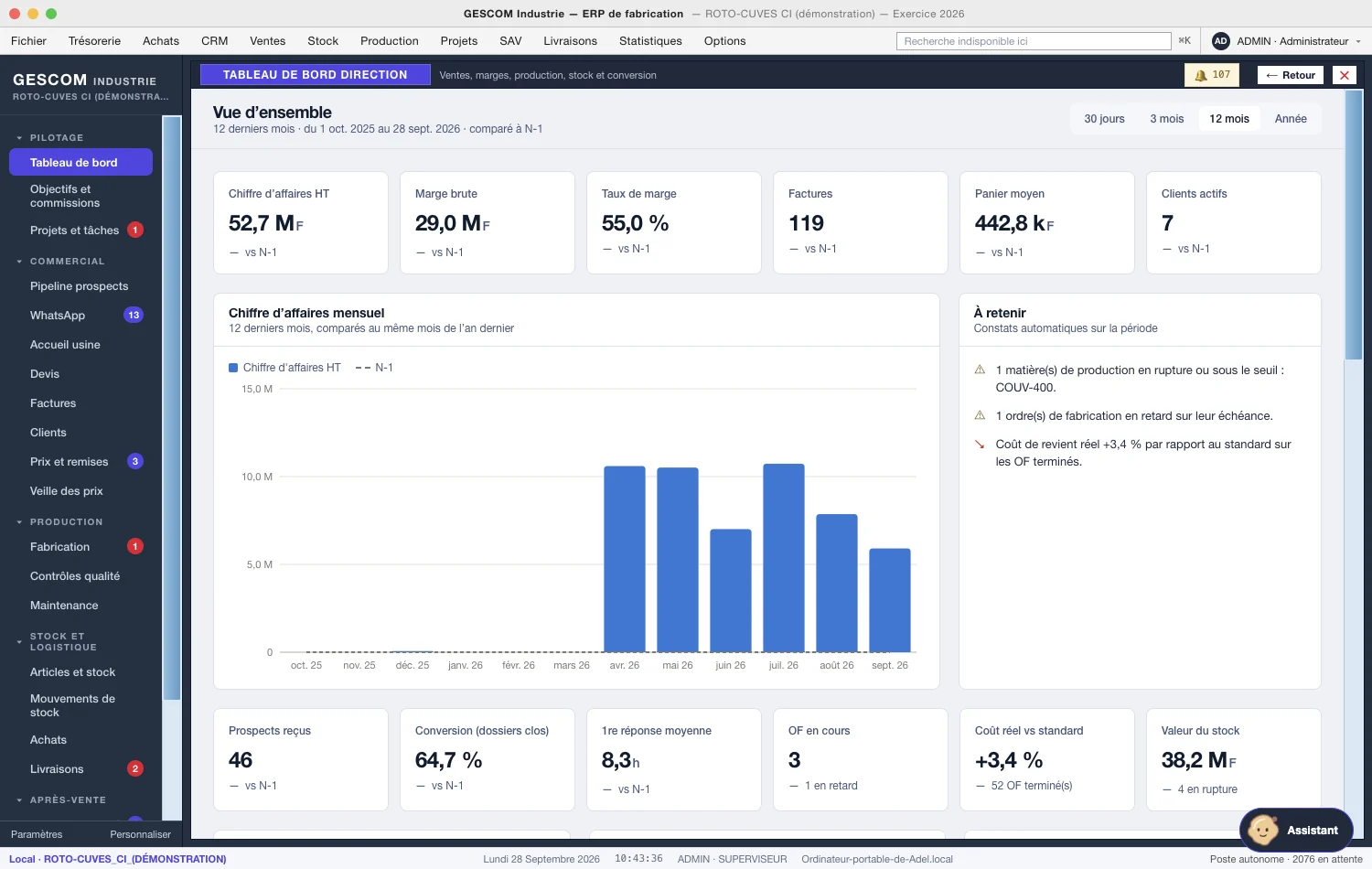The height and width of the screenshot is (869, 1372).
Task: Select the 3 mois period
Action: pos(1166,119)
